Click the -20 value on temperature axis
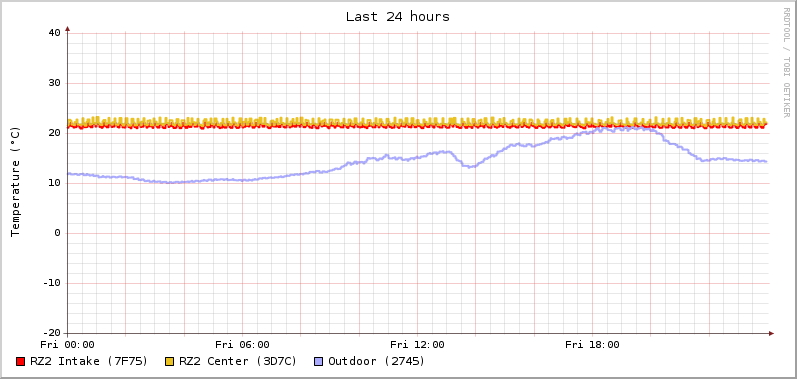The height and width of the screenshot is (379, 797). click(x=51, y=333)
